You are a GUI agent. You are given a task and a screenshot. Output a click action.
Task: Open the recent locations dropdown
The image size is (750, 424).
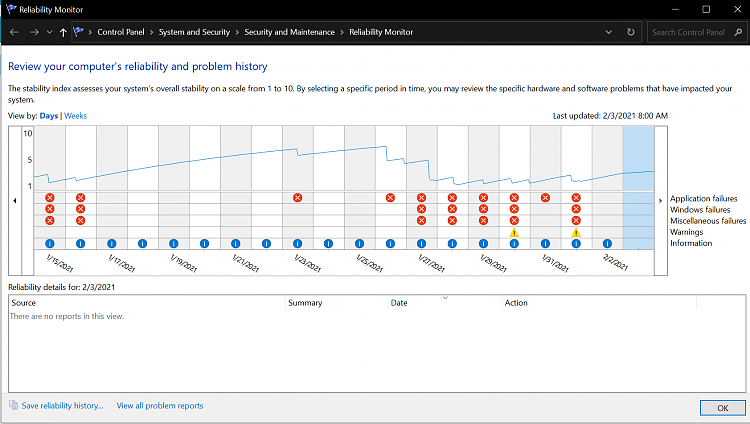(x=49, y=32)
